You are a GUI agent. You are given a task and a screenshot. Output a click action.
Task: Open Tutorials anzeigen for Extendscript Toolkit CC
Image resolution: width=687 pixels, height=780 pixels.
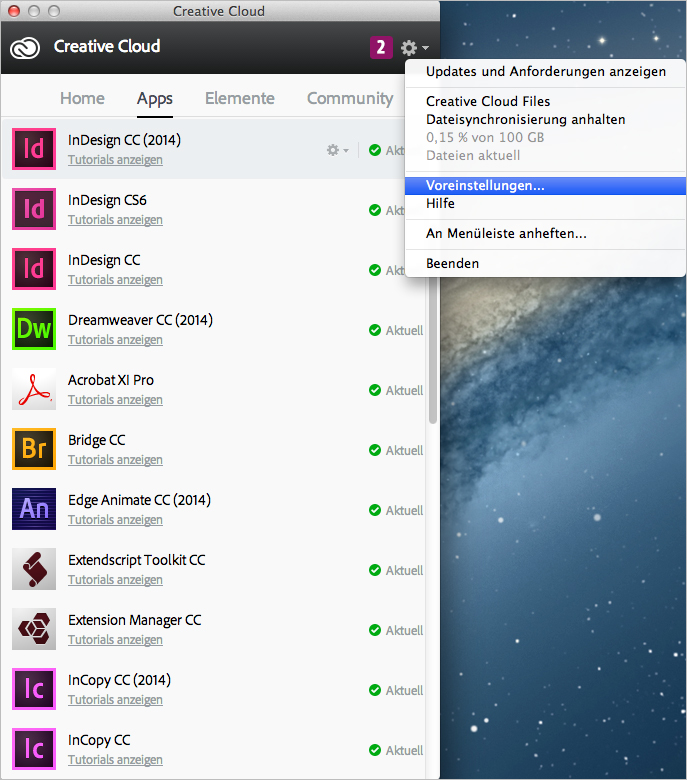point(115,580)
